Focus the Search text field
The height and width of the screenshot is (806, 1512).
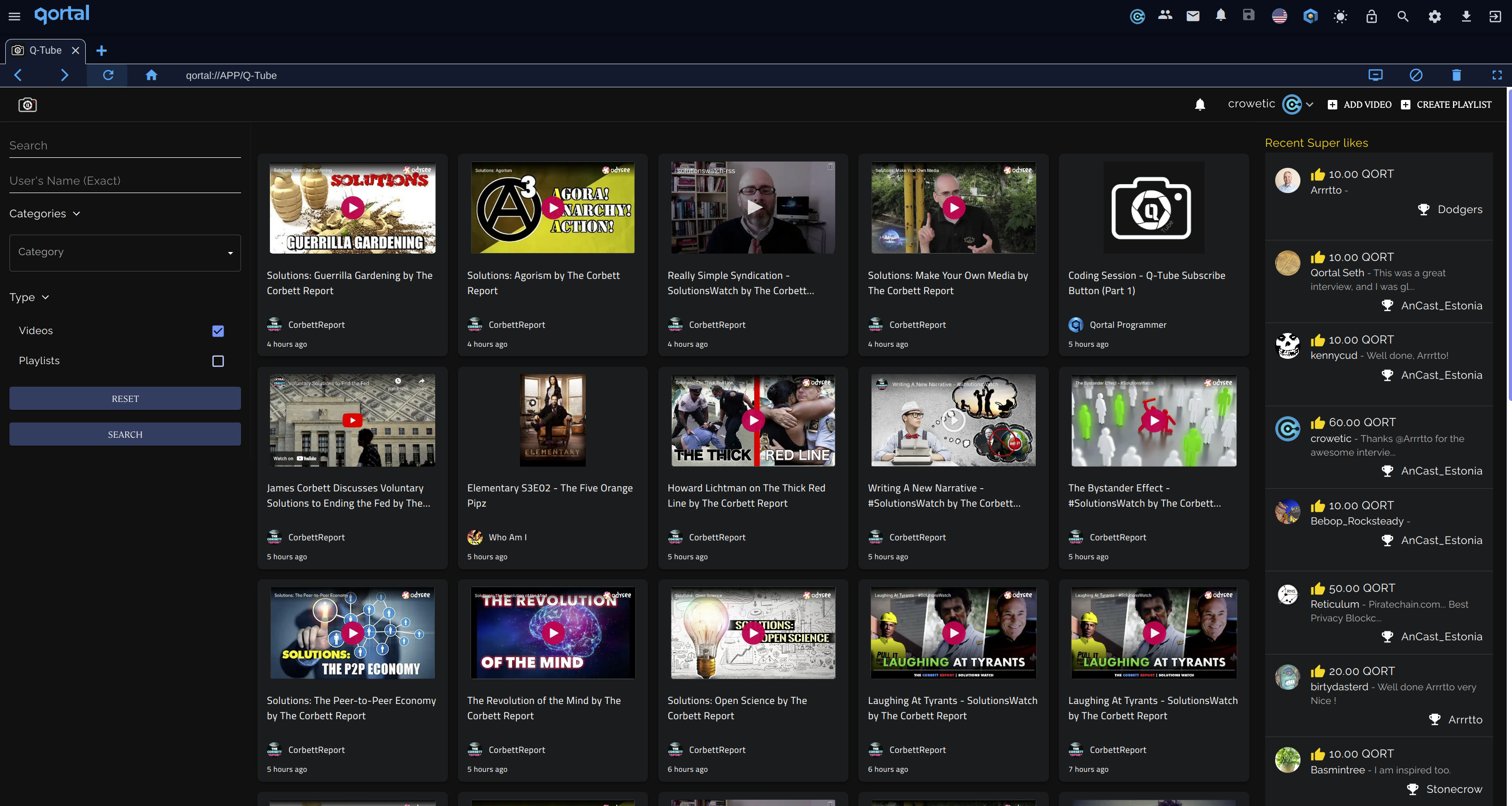[125, 146]
